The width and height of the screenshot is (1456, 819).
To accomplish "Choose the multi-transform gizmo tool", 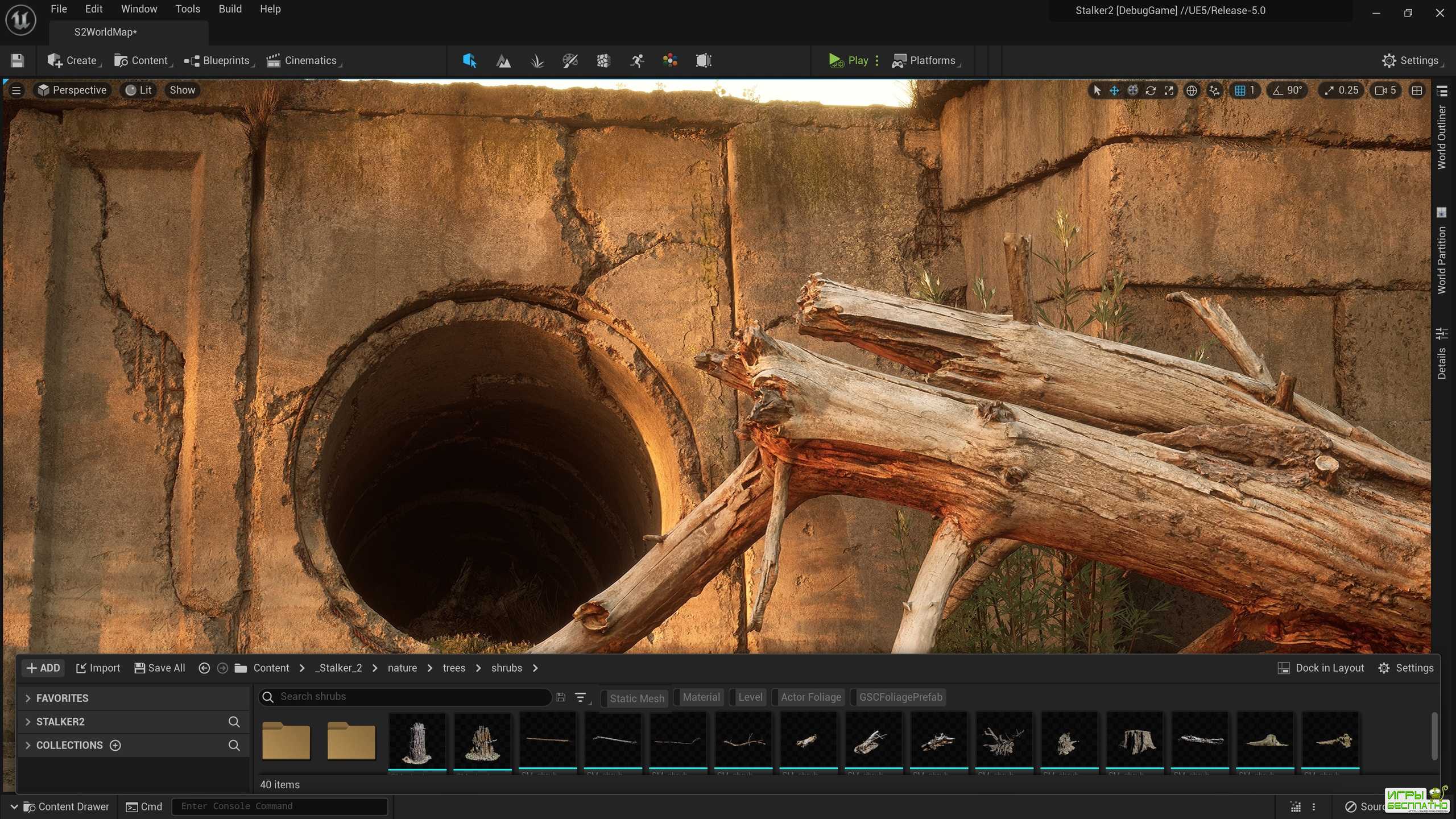I will (x=1132, y=90).
